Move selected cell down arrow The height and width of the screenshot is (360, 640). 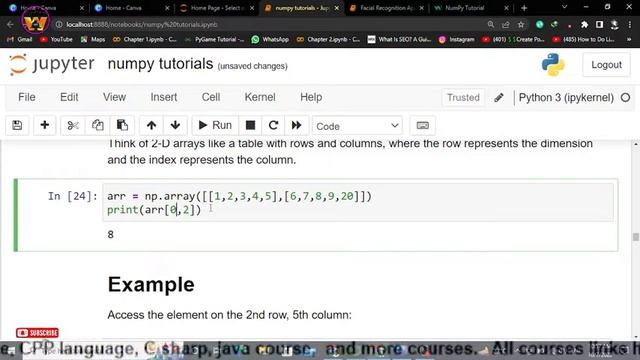[176, 125]
